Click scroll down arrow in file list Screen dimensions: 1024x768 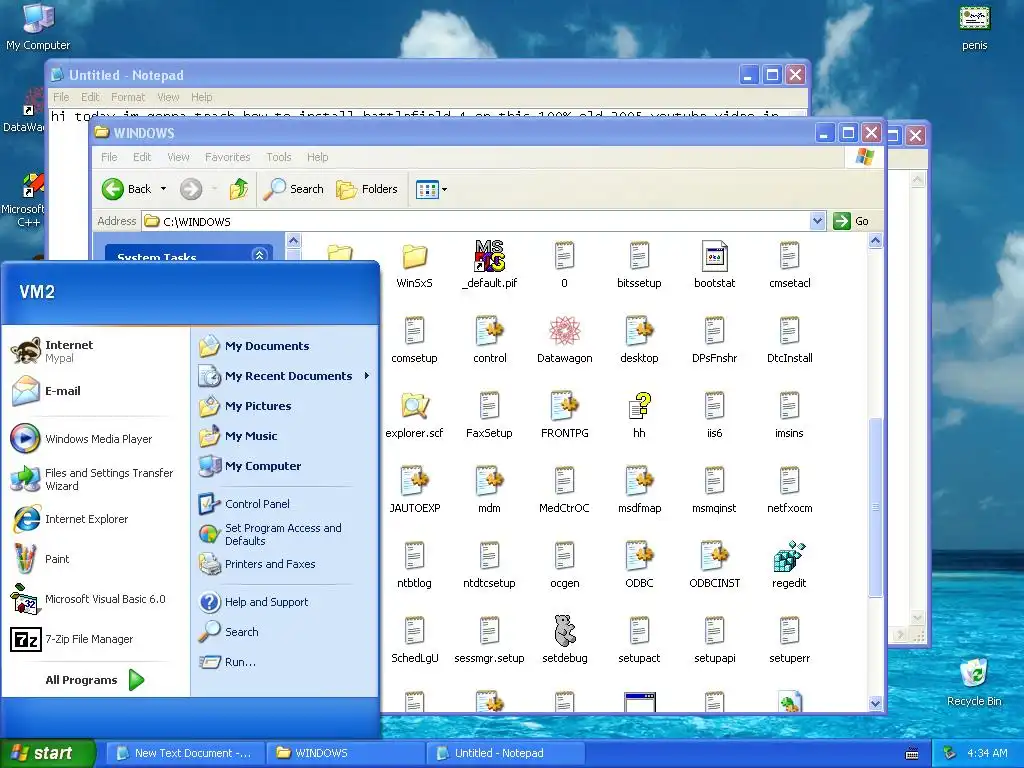click(x=875, y=703)
